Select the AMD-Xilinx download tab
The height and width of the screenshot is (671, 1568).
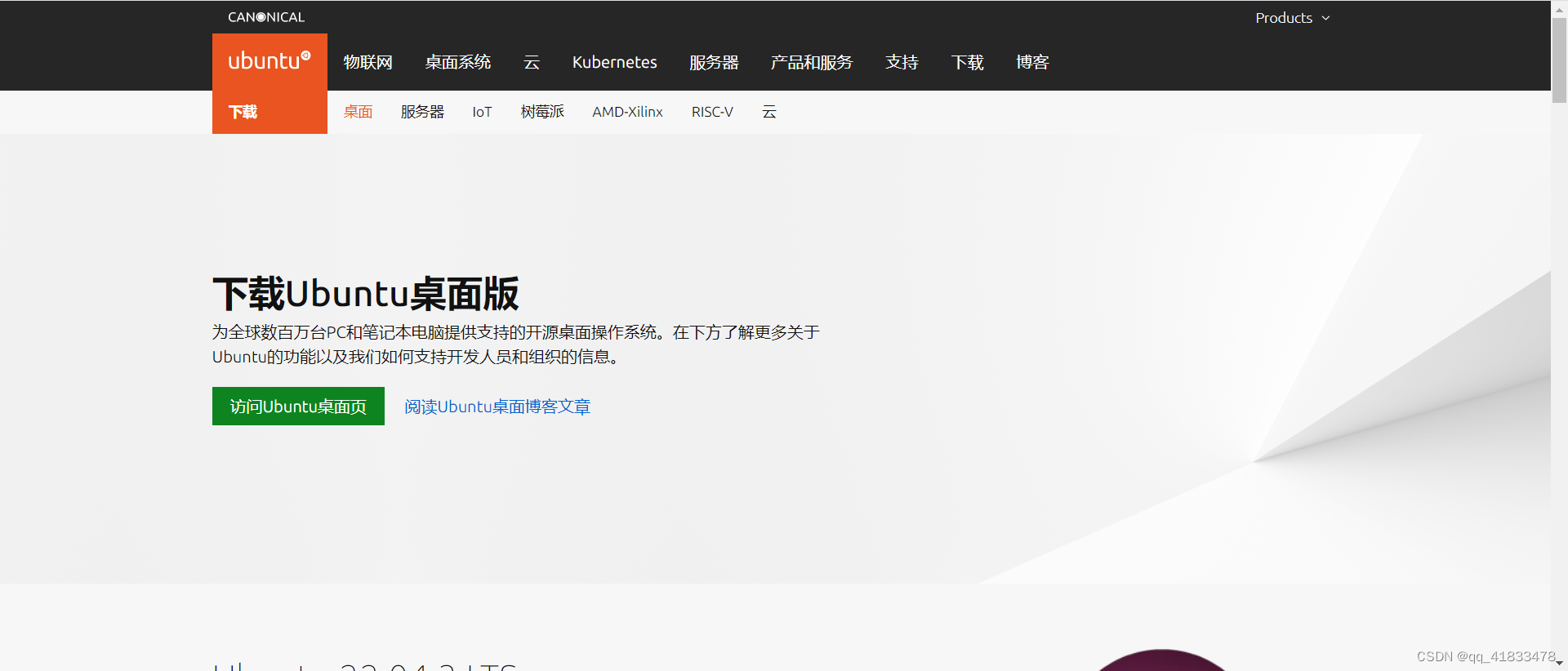pyautogui.click(x=627, y=112)
